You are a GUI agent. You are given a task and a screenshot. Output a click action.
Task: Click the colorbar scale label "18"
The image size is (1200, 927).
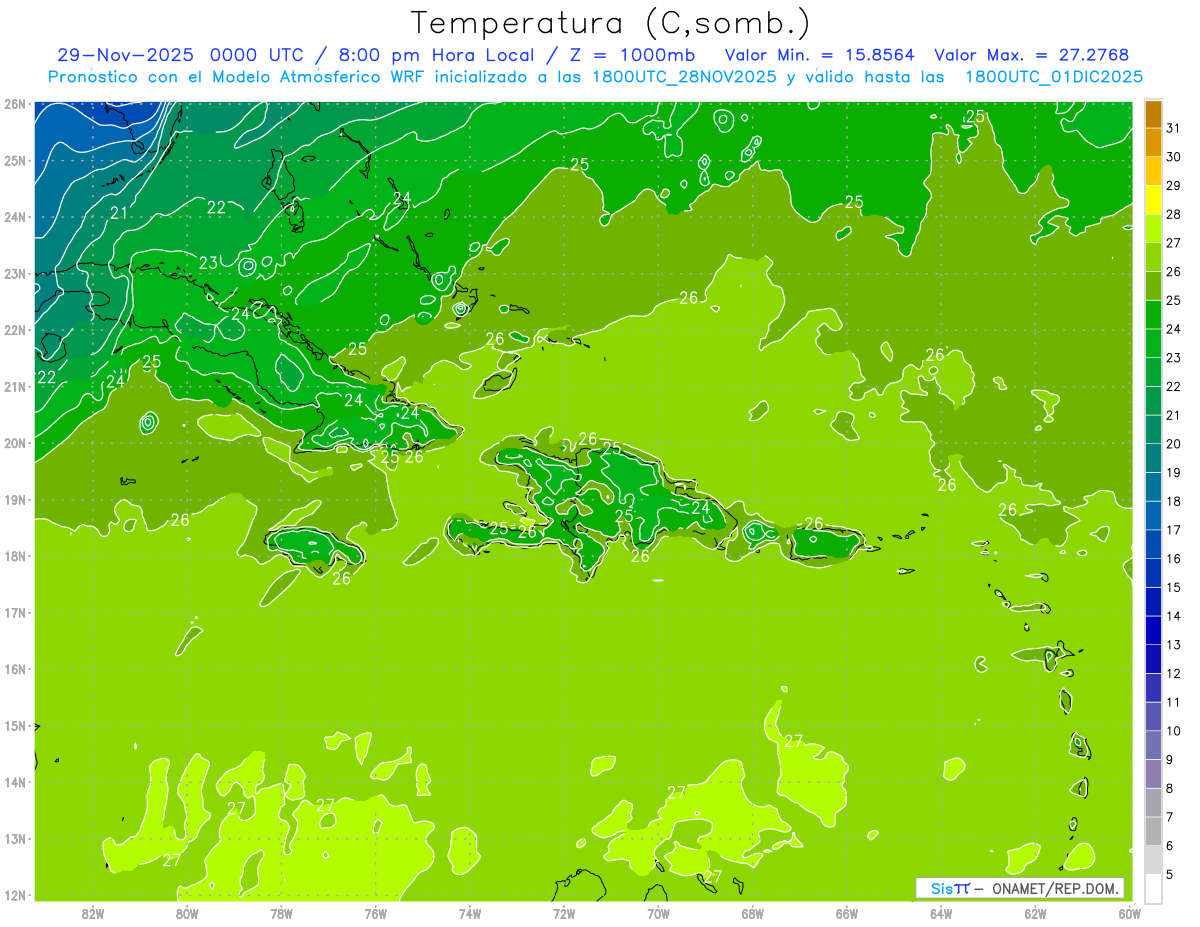coord(1173,501)
